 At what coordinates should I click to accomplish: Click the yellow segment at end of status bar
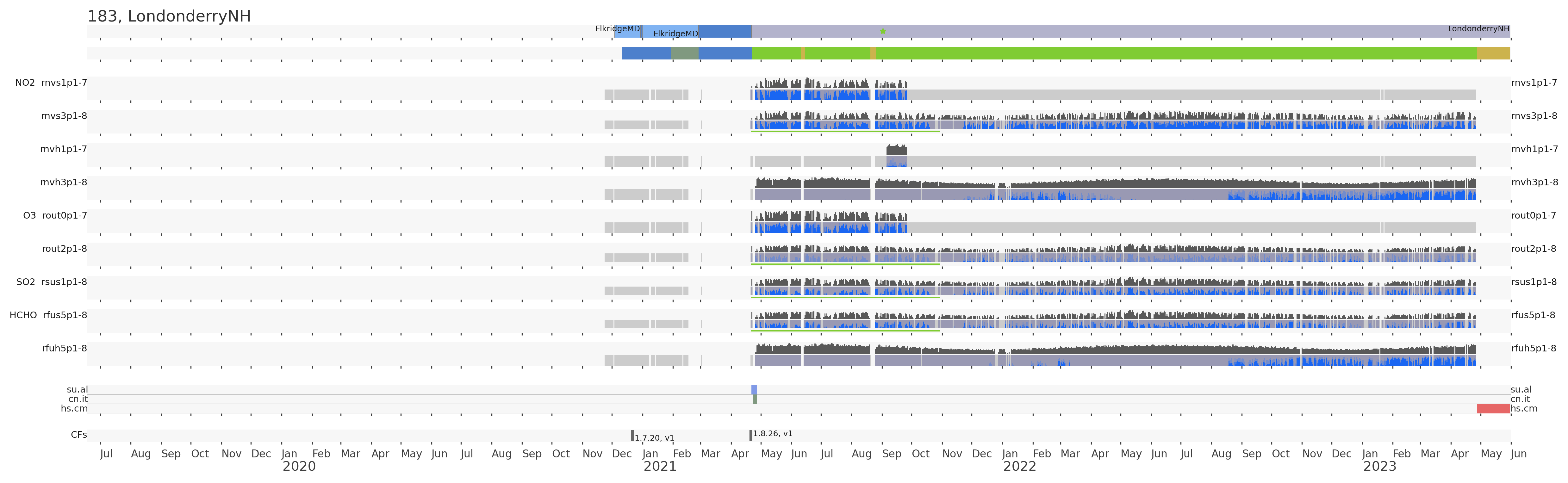pos(1492,53)
